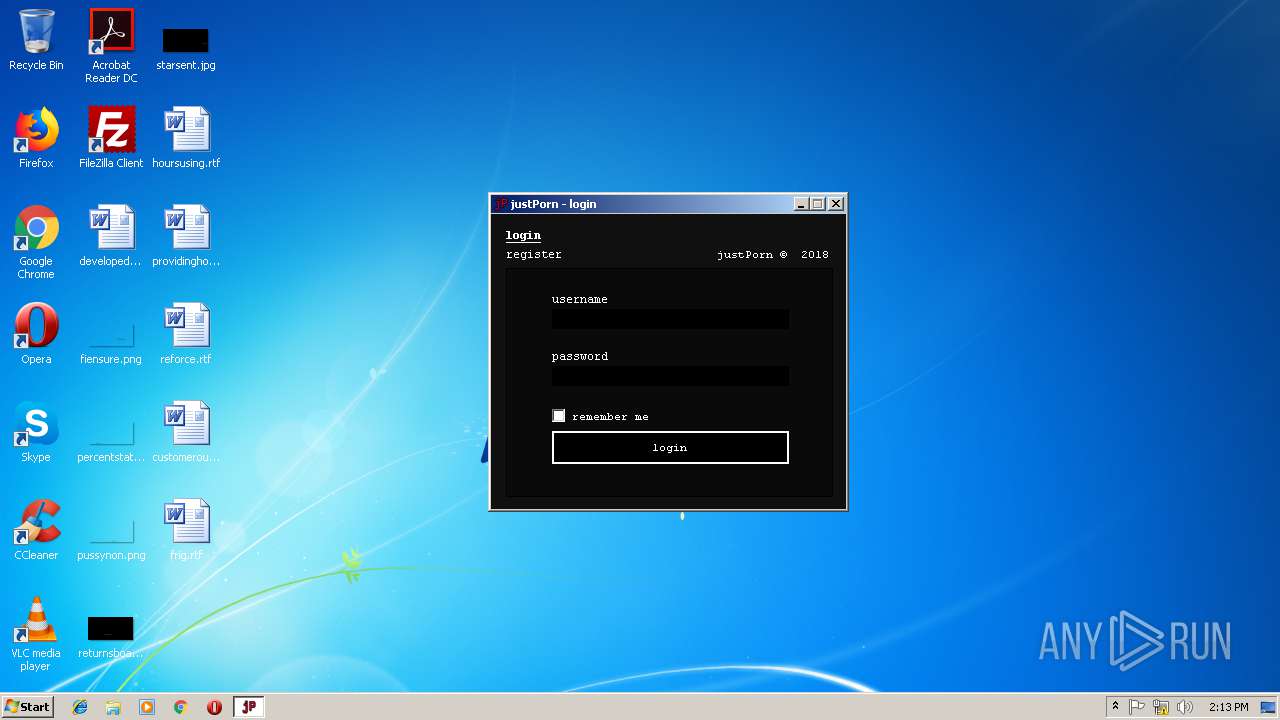Select the returnsboa... file on desktop
The image size is (1280, 720).
click(x=111, y=638)
